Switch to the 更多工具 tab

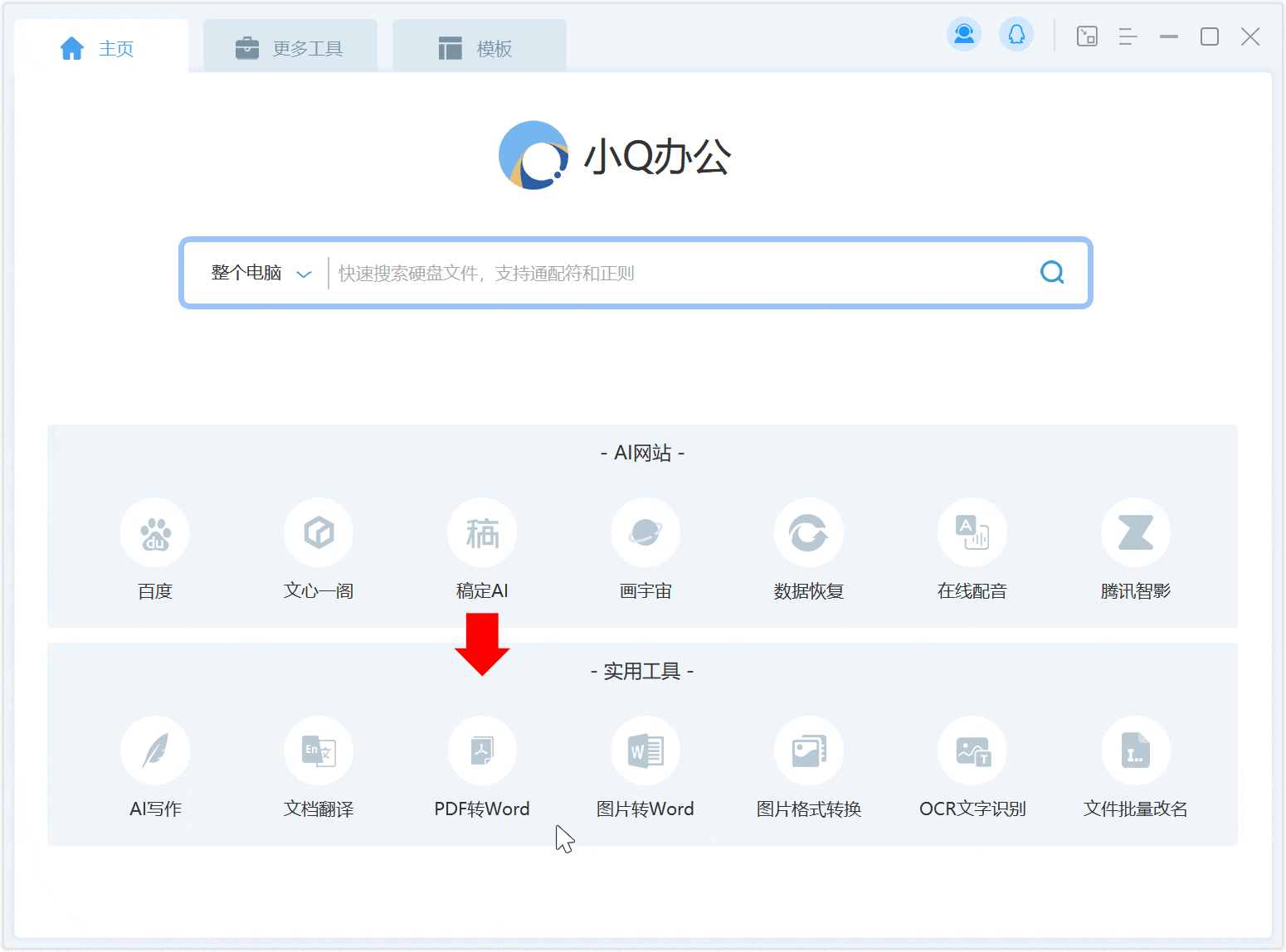tap(290, 49)
